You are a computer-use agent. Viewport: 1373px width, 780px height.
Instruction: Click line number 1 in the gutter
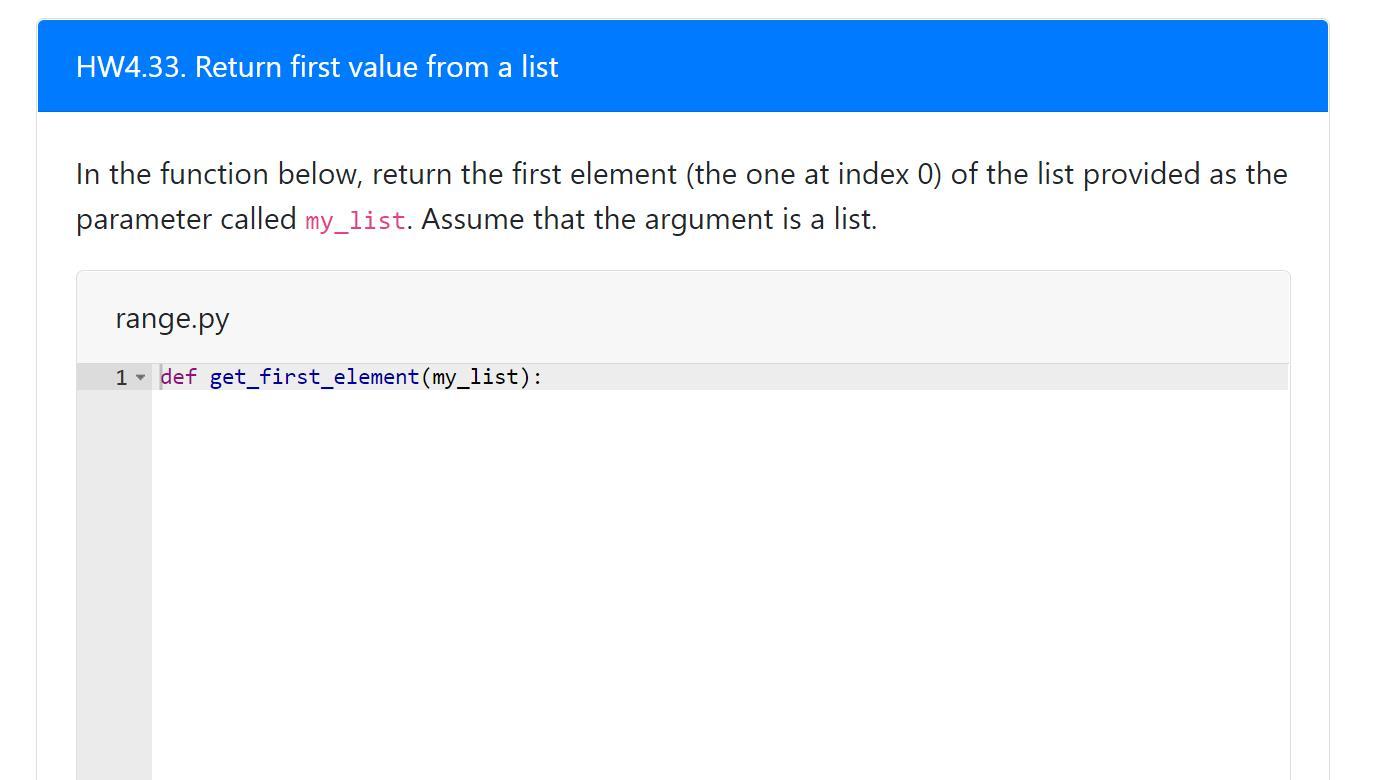121,377
